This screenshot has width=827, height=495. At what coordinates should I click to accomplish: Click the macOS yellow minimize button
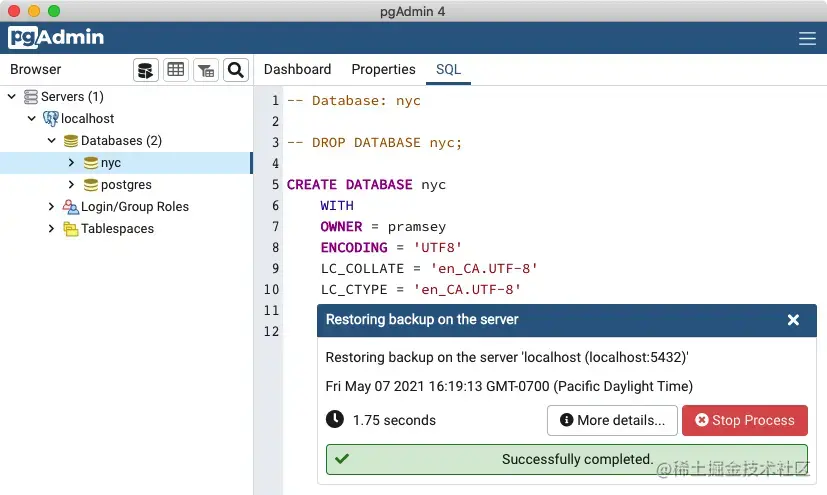click(x=34, y=11)
